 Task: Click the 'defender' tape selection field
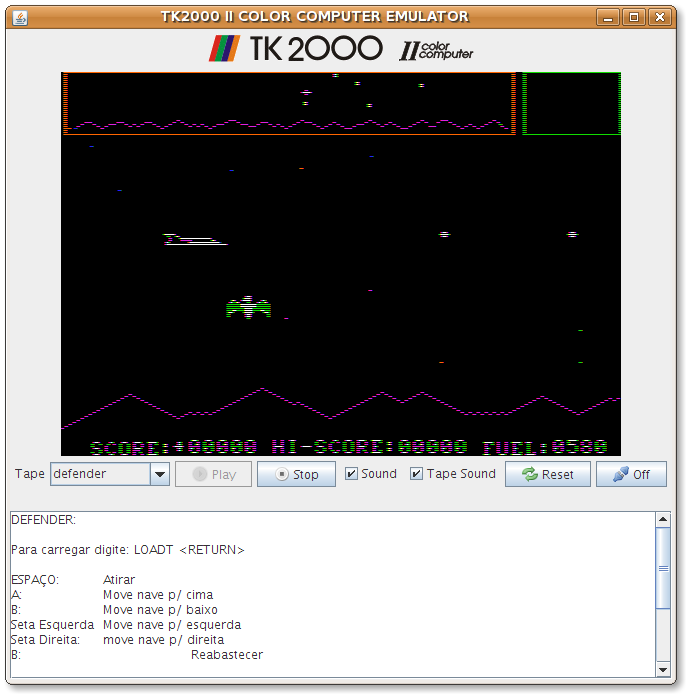coord(100,474)
